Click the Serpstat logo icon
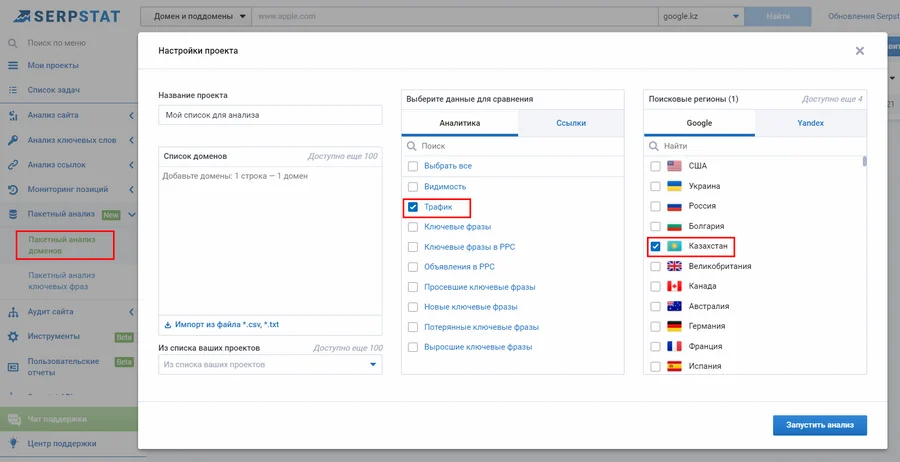 click(21, 15)
